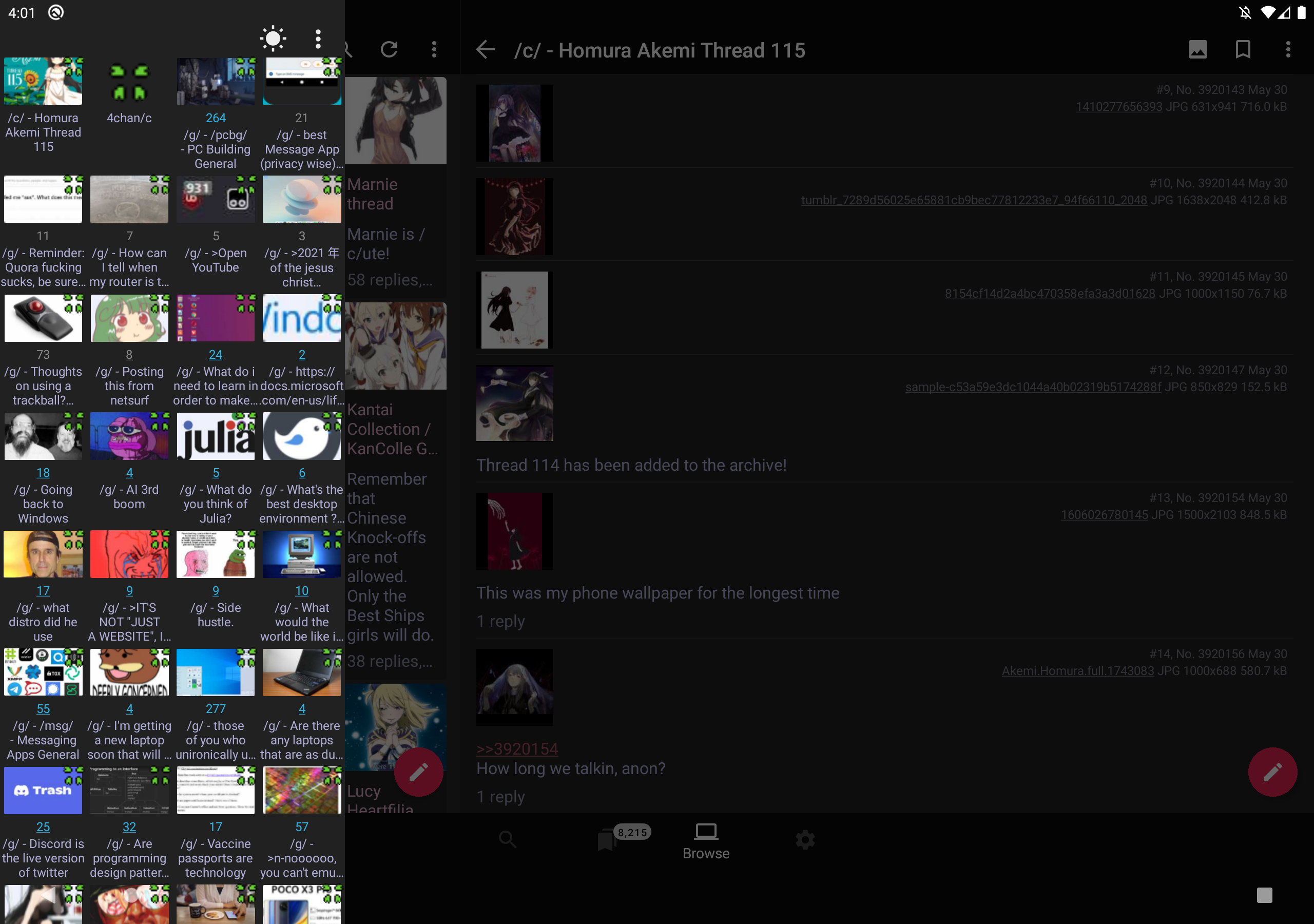Bookmark the Homura Akemi thread

click(1243, 50)
